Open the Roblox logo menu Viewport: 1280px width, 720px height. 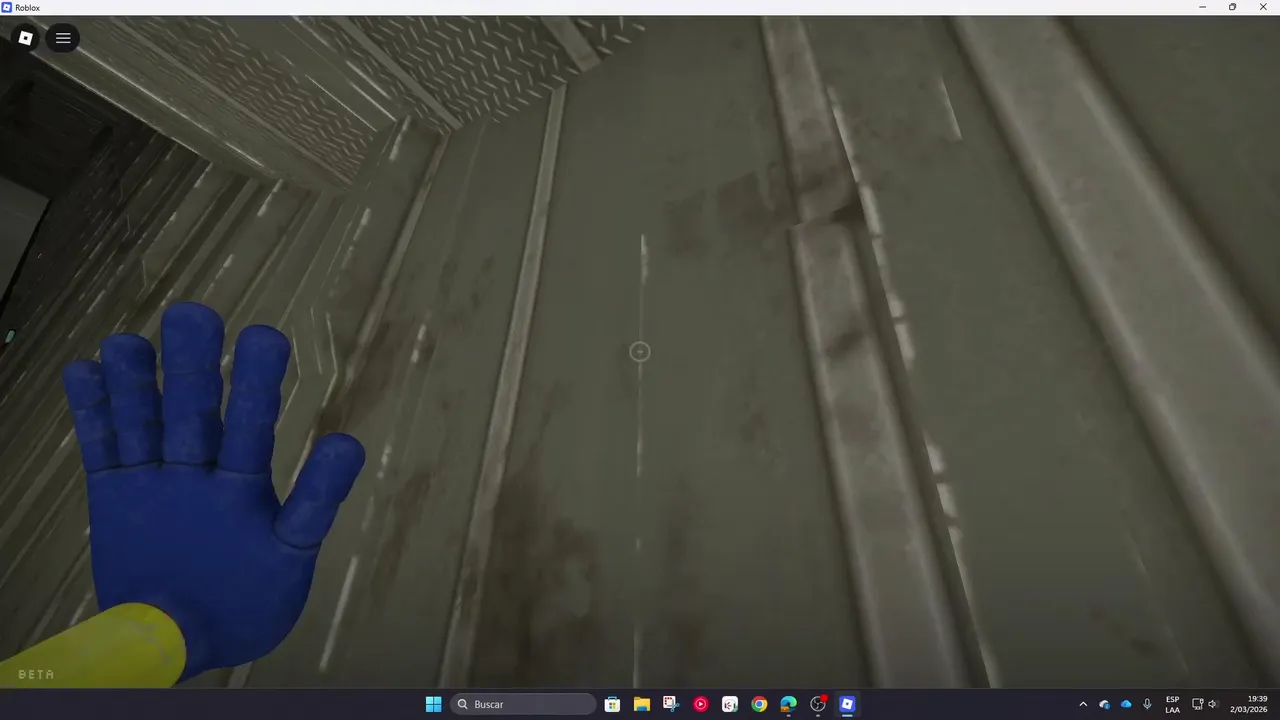coord(26,38)
